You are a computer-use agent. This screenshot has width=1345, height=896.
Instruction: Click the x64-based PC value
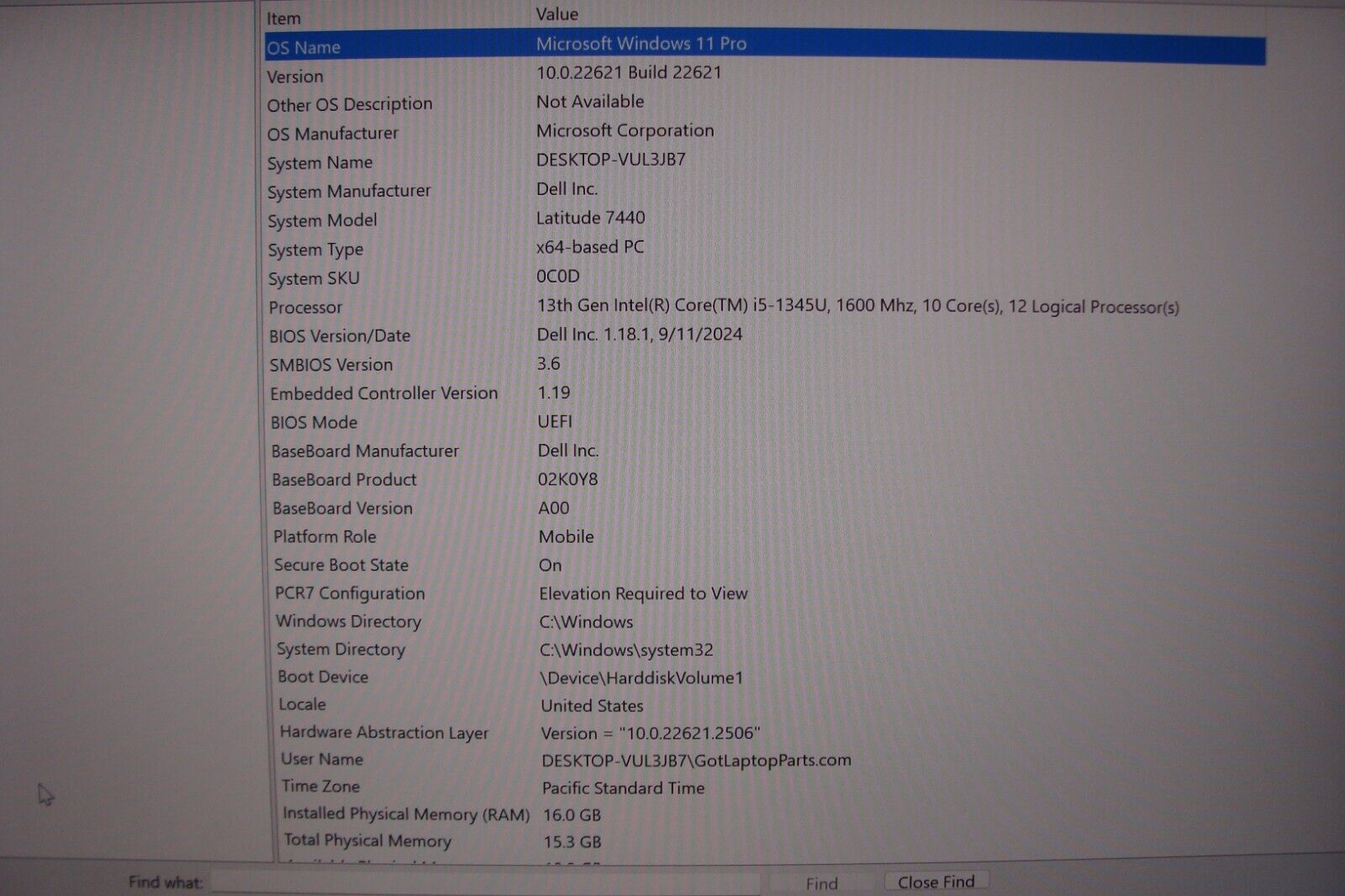590,247
